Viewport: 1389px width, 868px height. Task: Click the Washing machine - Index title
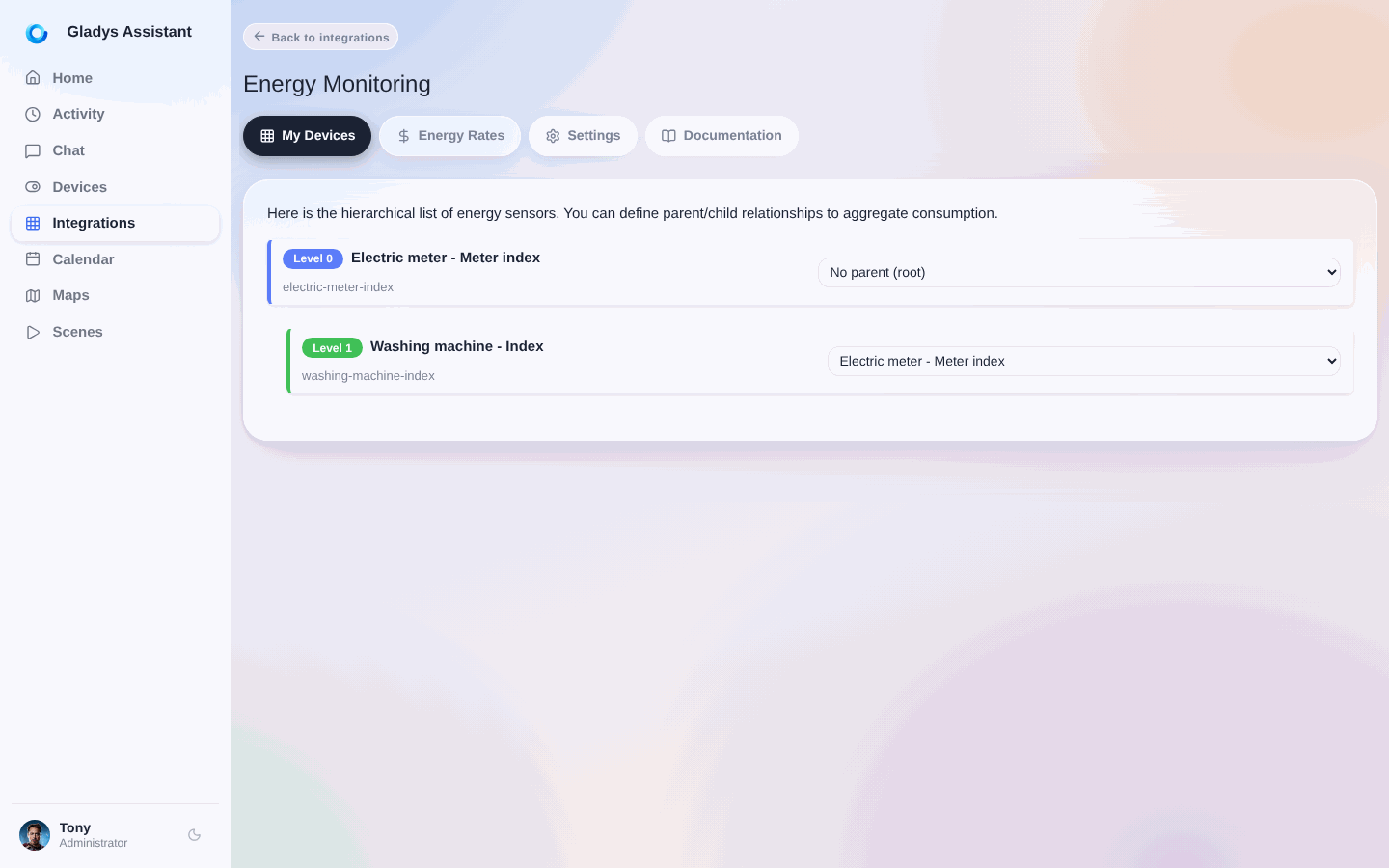[x=457, y=346]
